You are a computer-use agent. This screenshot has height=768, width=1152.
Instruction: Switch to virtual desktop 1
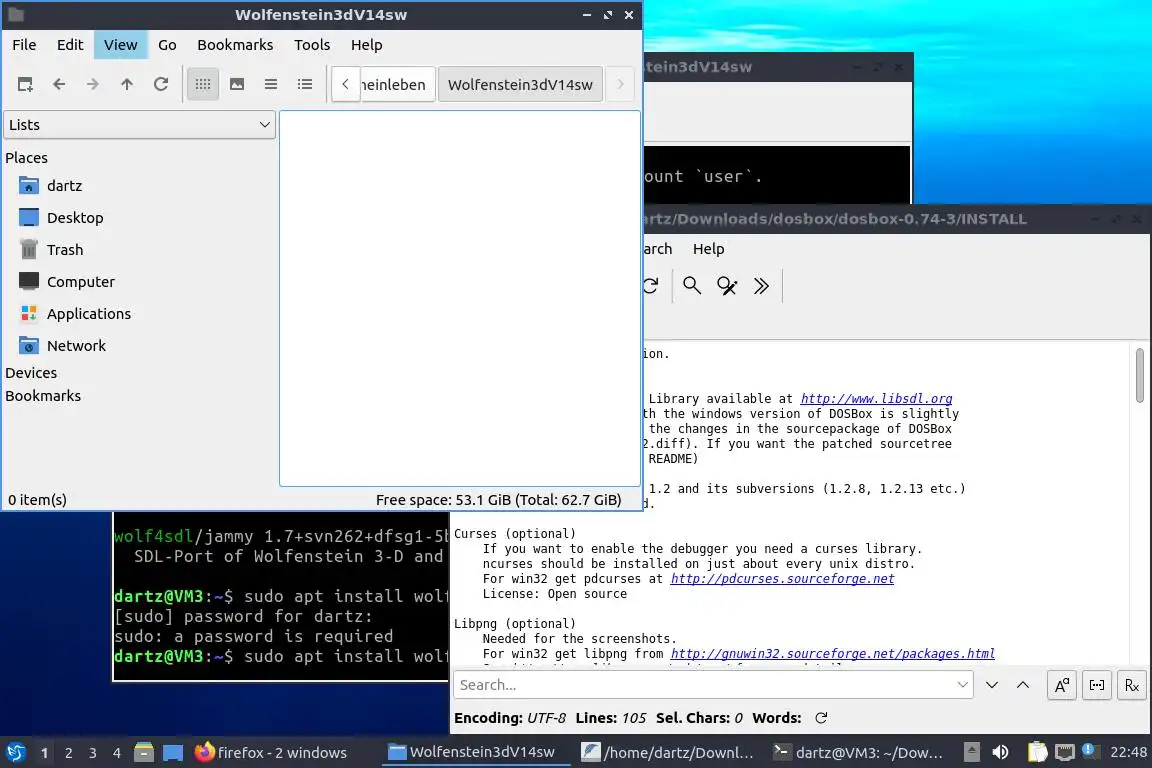(45, 753)
